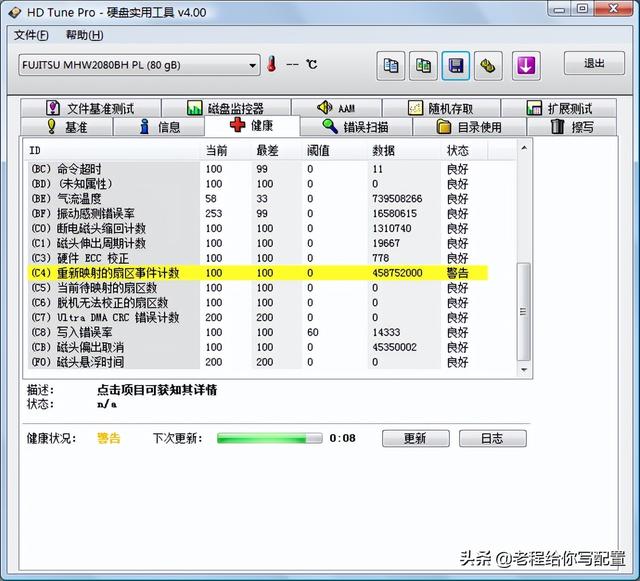640x581 pixels.
Task: Click the green next-update progress bar
Action: point(269,439)
